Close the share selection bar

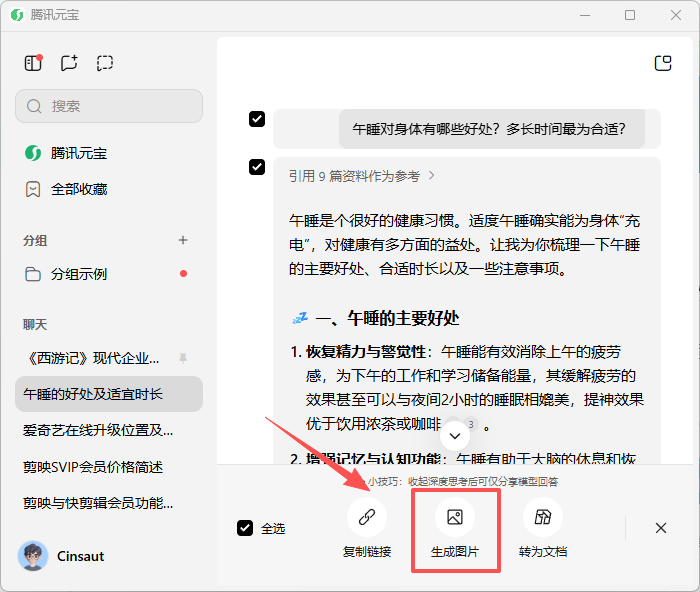click(661, 528)
